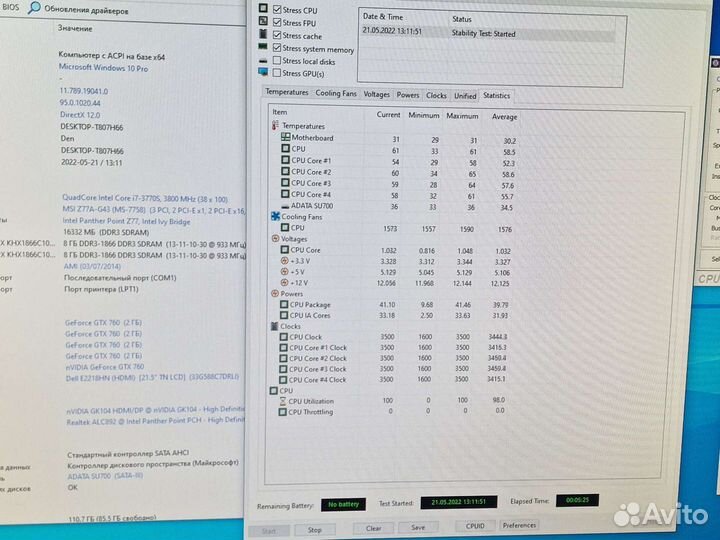The image size is (720, 540).
Task: Open the ADATA SU700 (SATA-III) link
Action: tap(105, 476)
